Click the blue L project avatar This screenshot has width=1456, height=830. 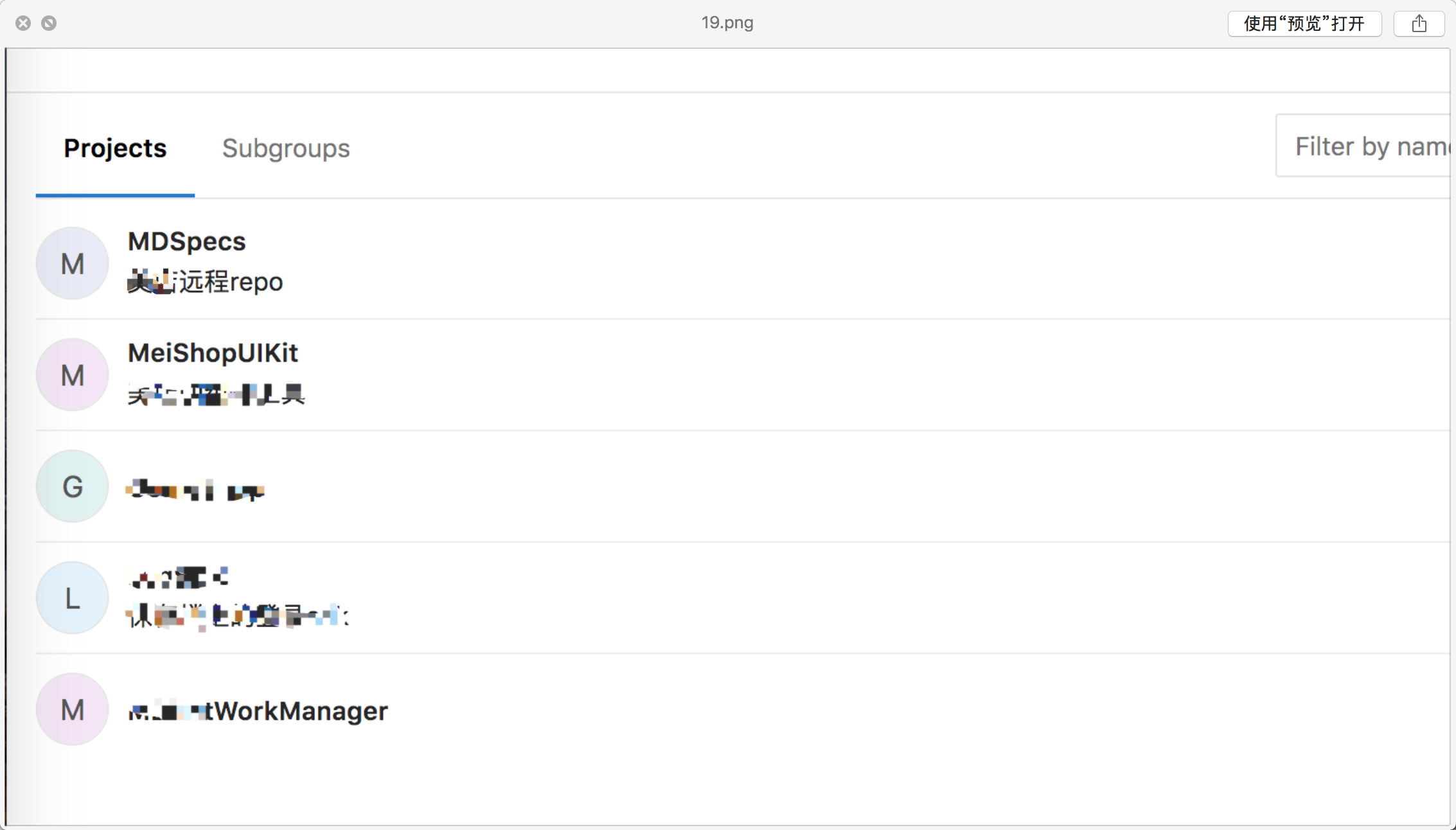(x=72, y=598)
